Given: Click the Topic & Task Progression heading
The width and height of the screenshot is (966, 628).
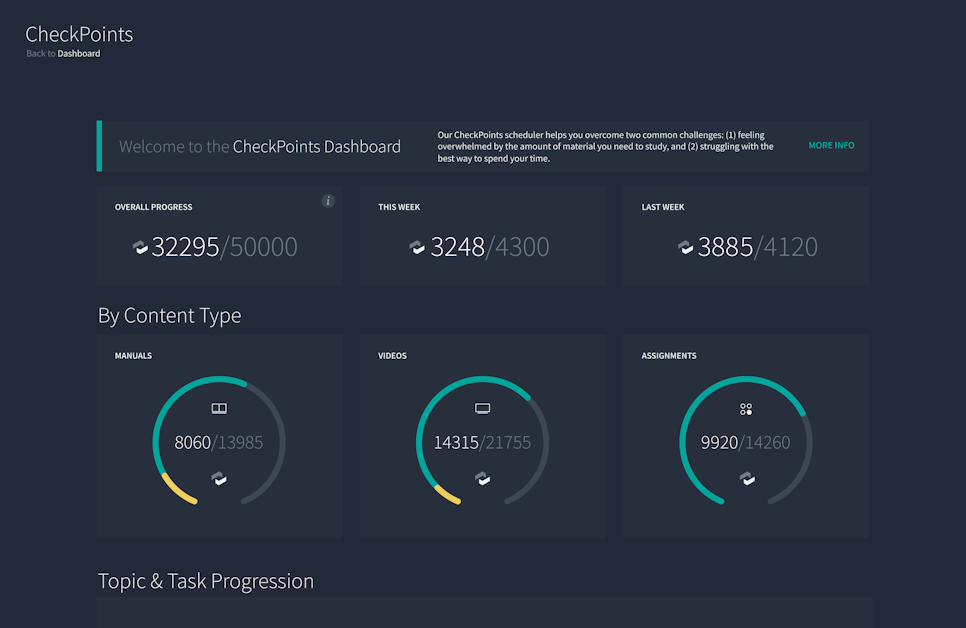Looking at the screenshot, I should pyautogui.click(x=206, y=581).
